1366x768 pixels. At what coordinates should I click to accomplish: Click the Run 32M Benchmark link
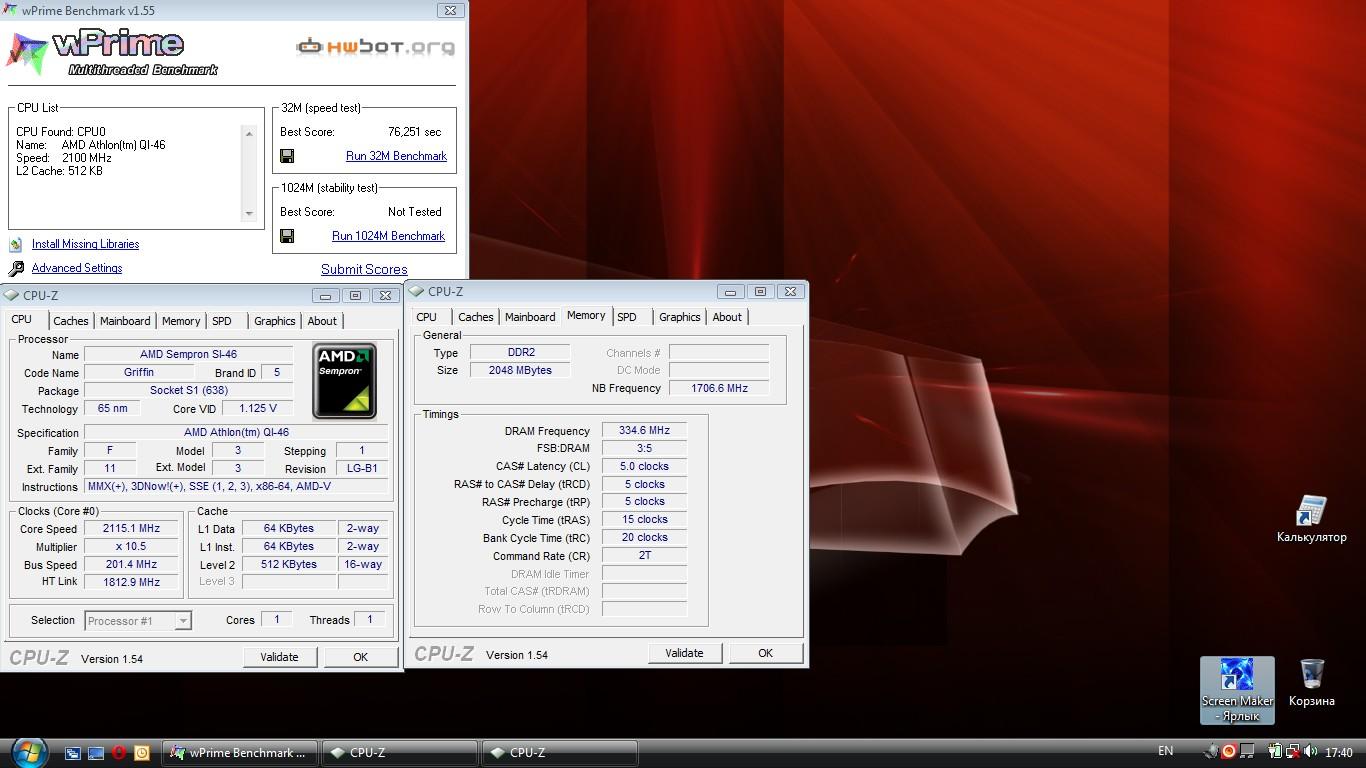[396, 156]
